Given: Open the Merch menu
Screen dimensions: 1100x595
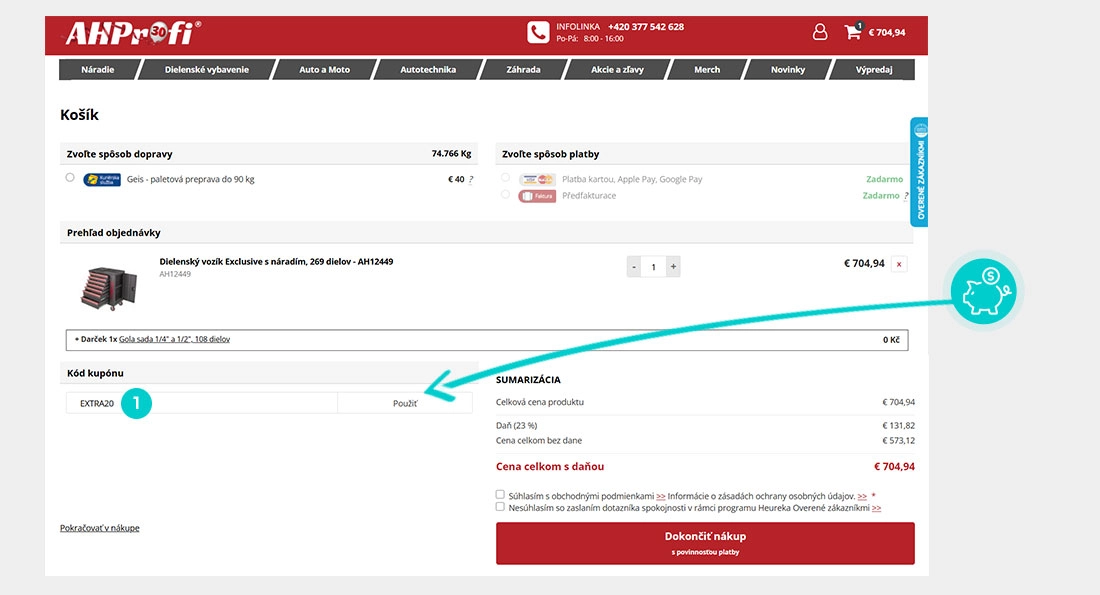Looking at the screenshot, I should click(x=707, y=69).
